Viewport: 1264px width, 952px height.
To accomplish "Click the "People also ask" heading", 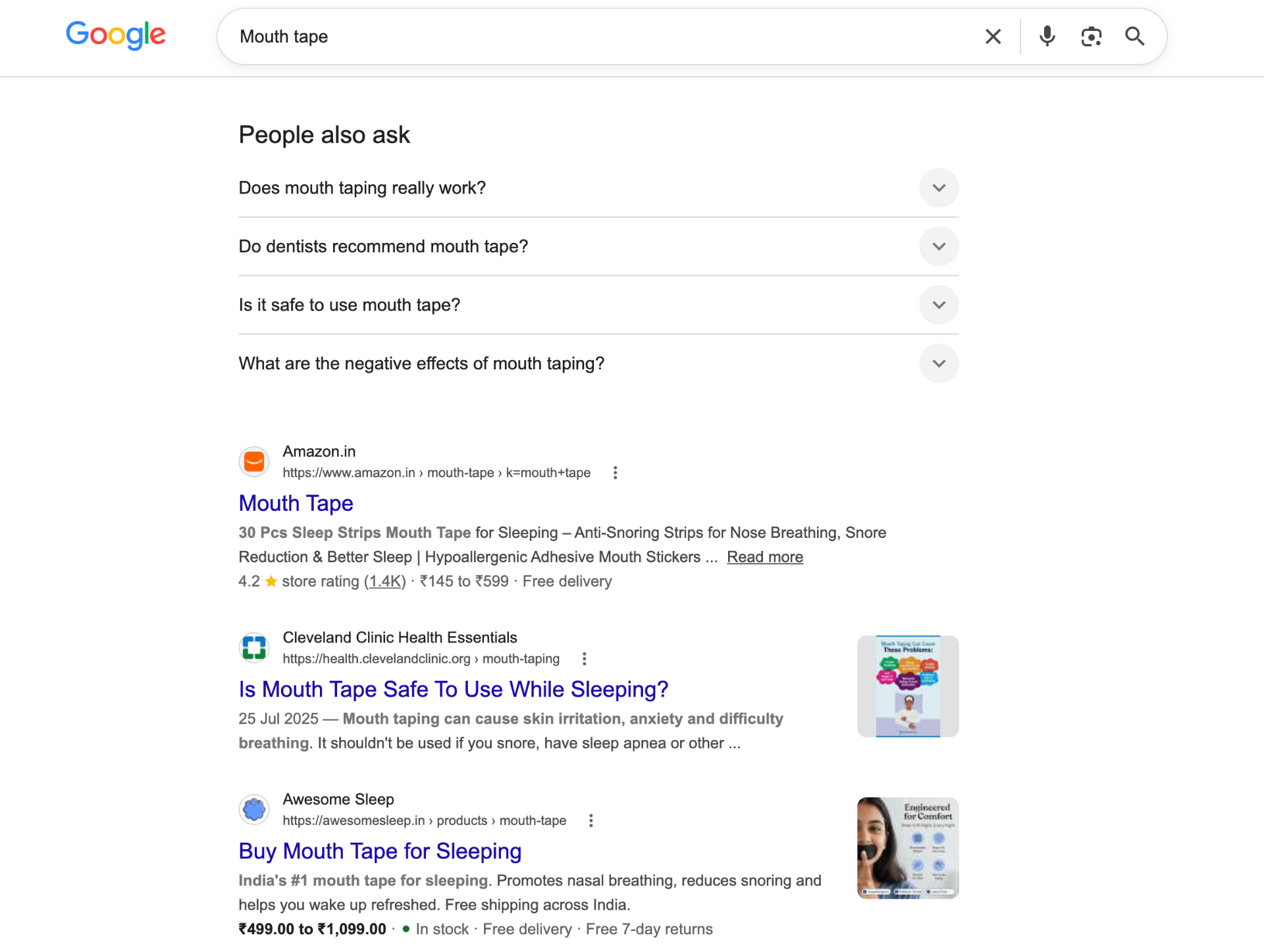I will point(324,135).
